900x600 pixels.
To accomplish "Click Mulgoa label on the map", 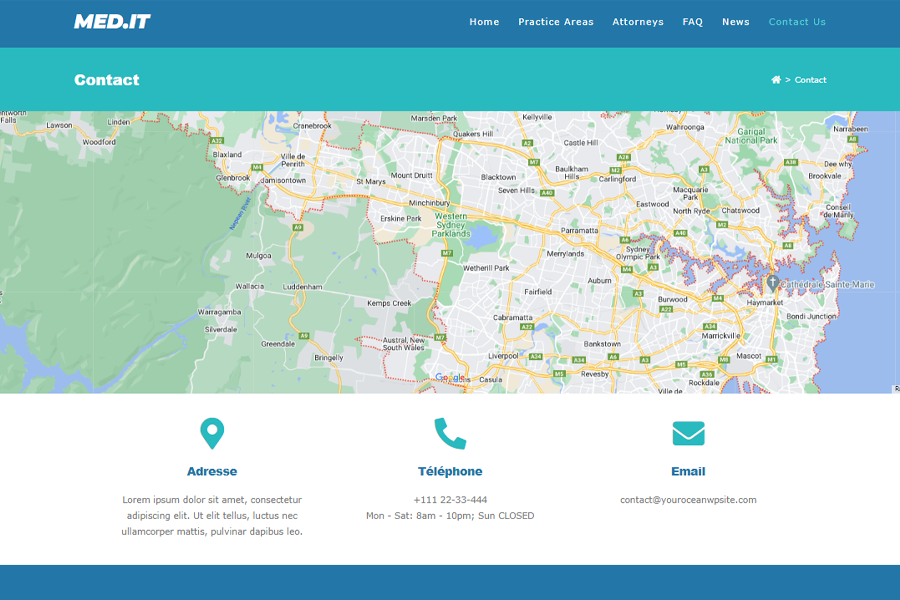I will coord(258,256).
